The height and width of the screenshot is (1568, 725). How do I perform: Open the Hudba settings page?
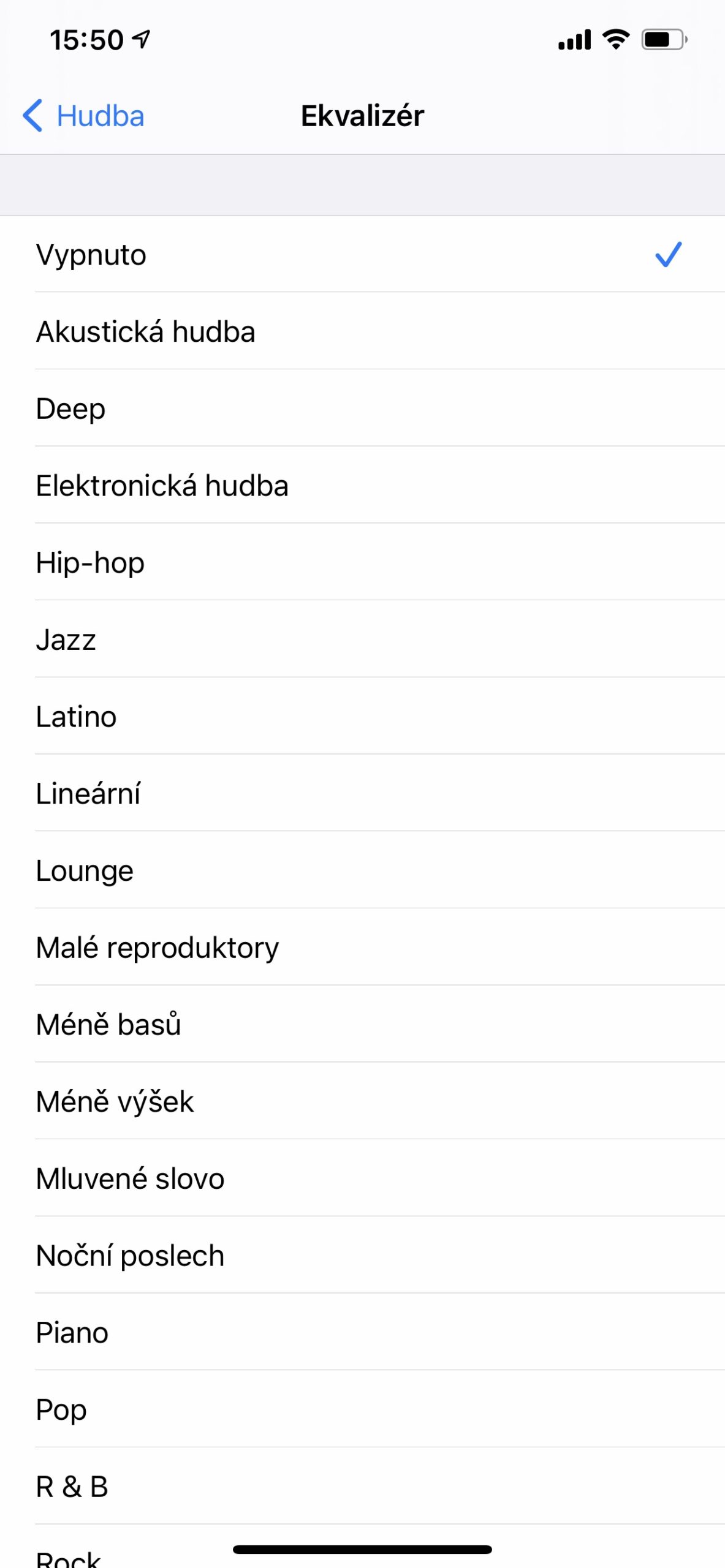tap(99, 115)
